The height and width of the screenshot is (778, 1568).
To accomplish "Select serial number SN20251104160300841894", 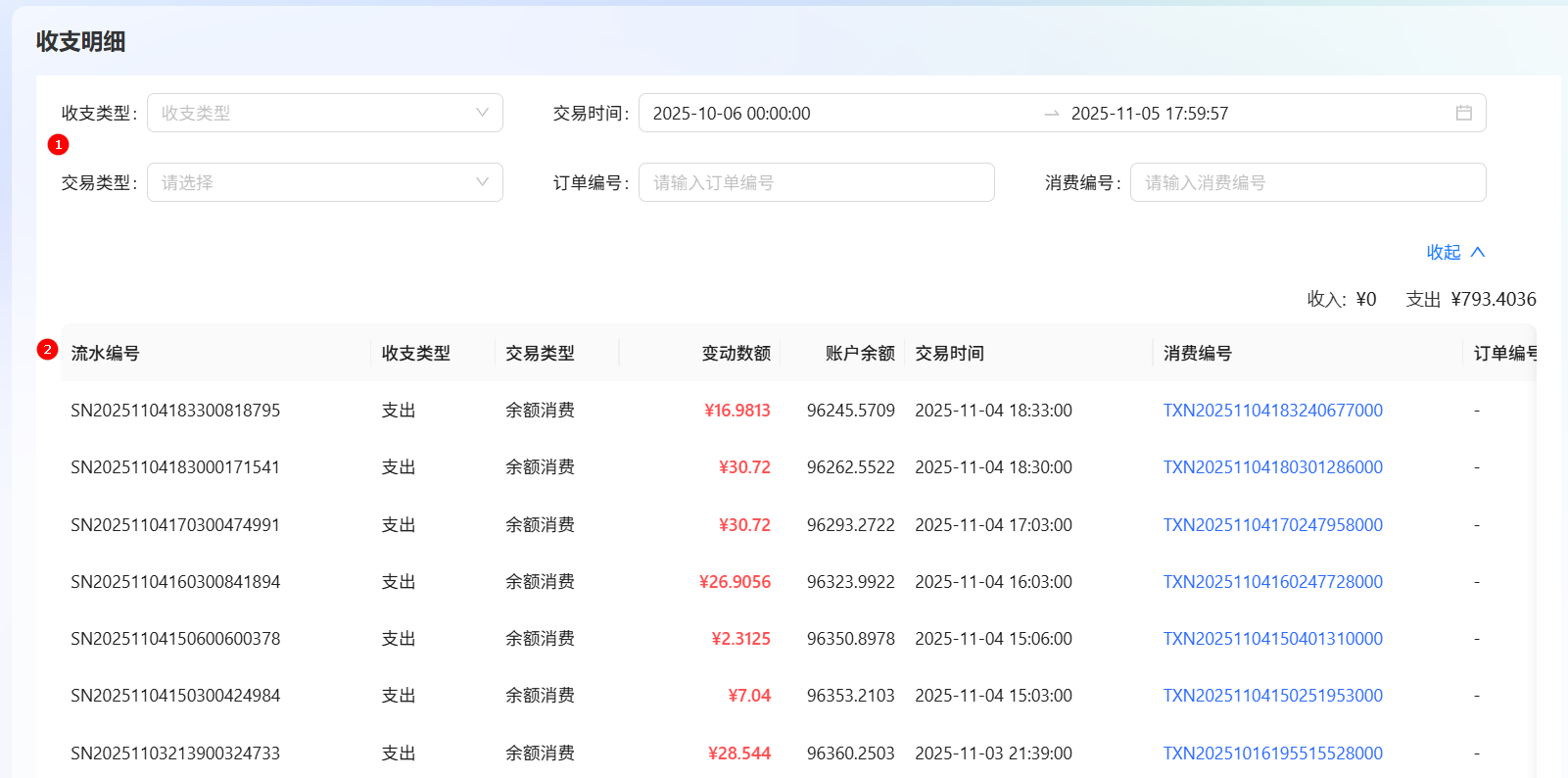I will pos(175,582).
